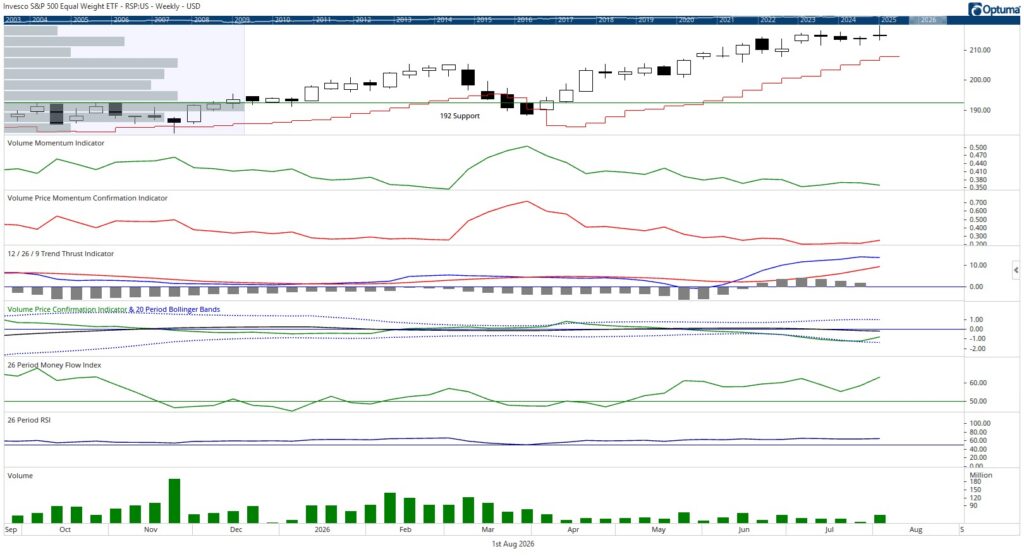Click the 190.00 price axis value

click(980, 110)
